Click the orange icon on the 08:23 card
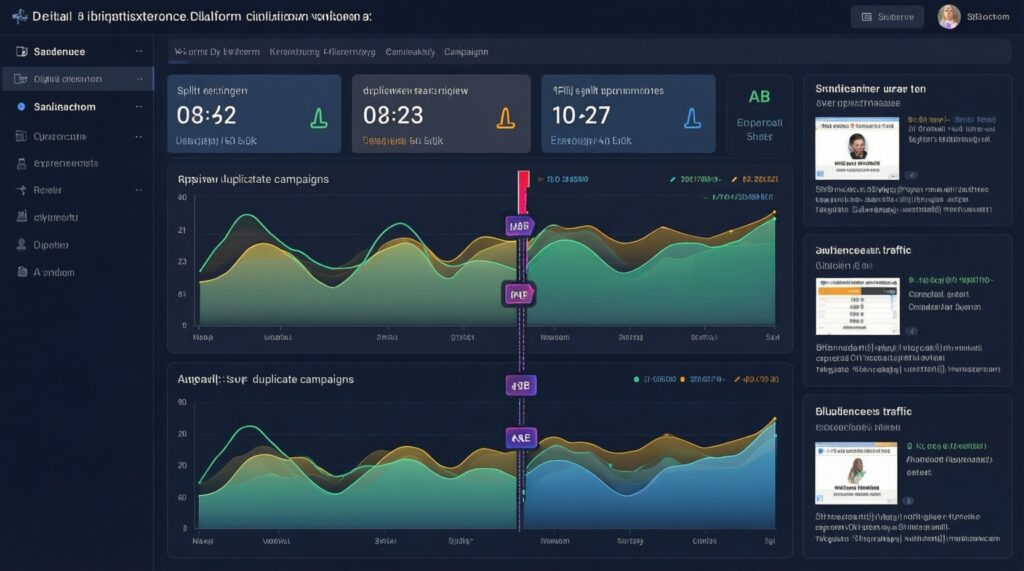This screenshot has width=1024, height=571. [x=505, y=119]
